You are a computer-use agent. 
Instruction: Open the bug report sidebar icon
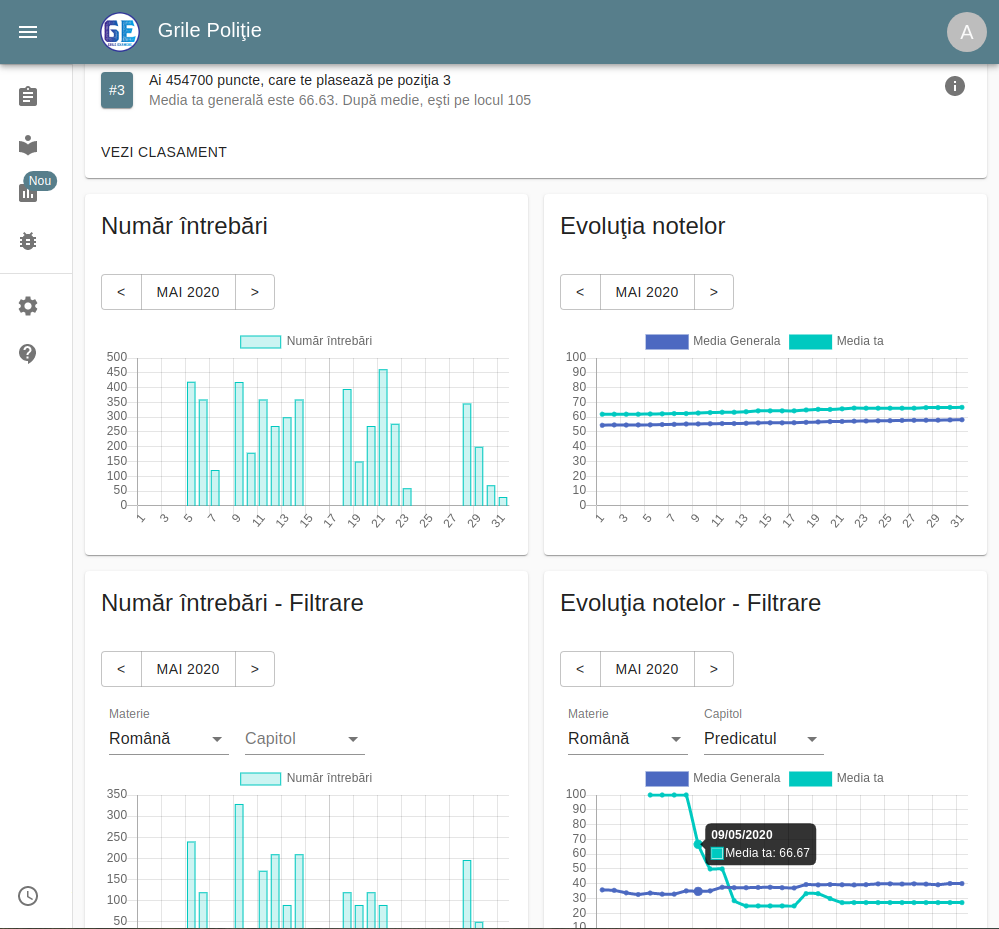coord(28,241)
